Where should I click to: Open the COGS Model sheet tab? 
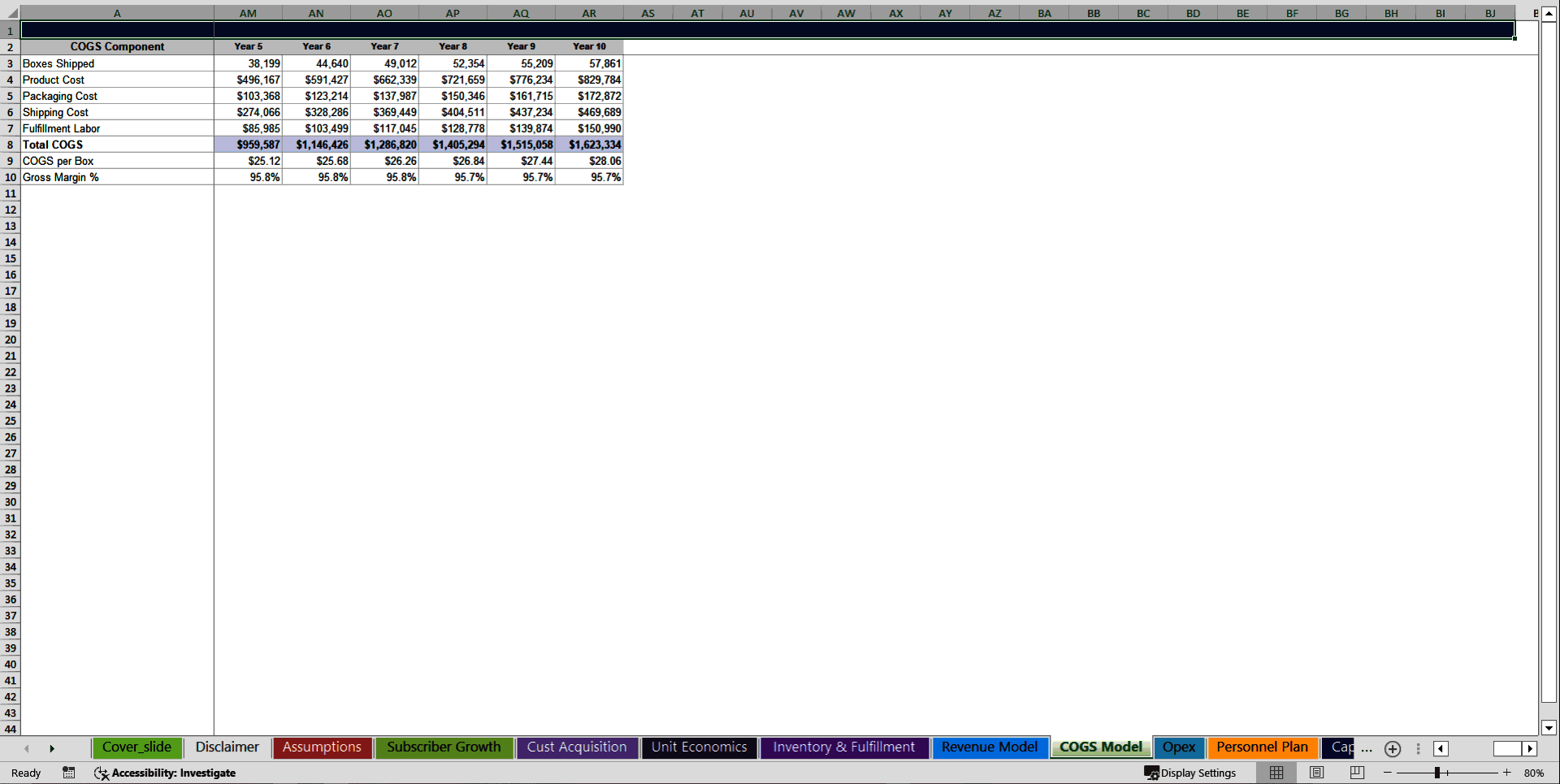[x=1100, y=747]
